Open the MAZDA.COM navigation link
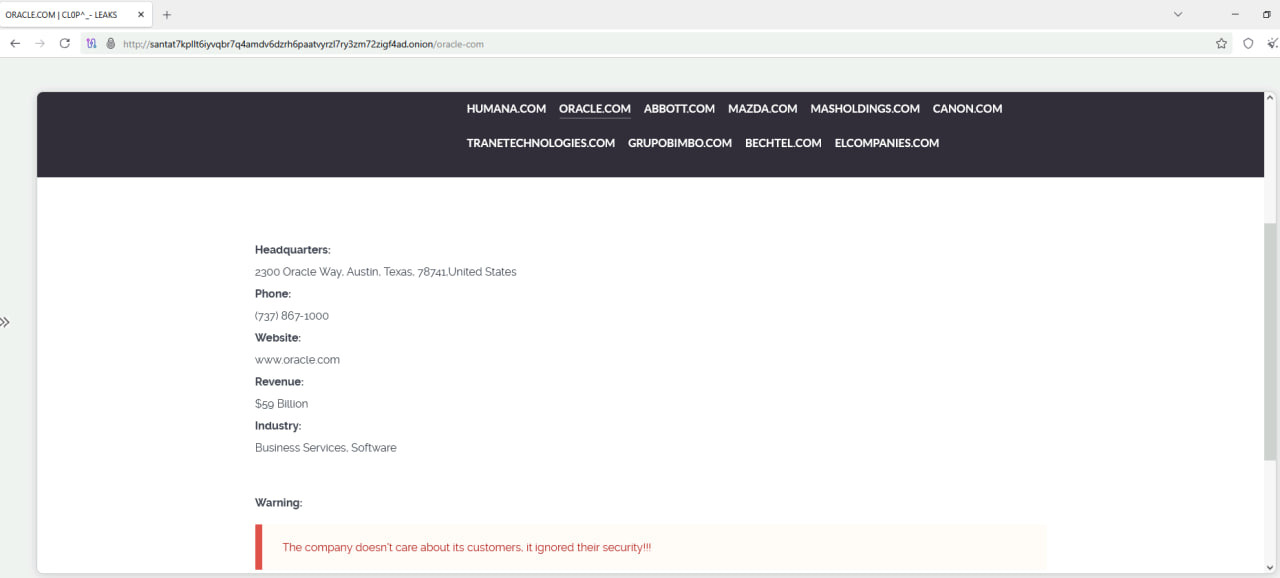 coord(762,109)
